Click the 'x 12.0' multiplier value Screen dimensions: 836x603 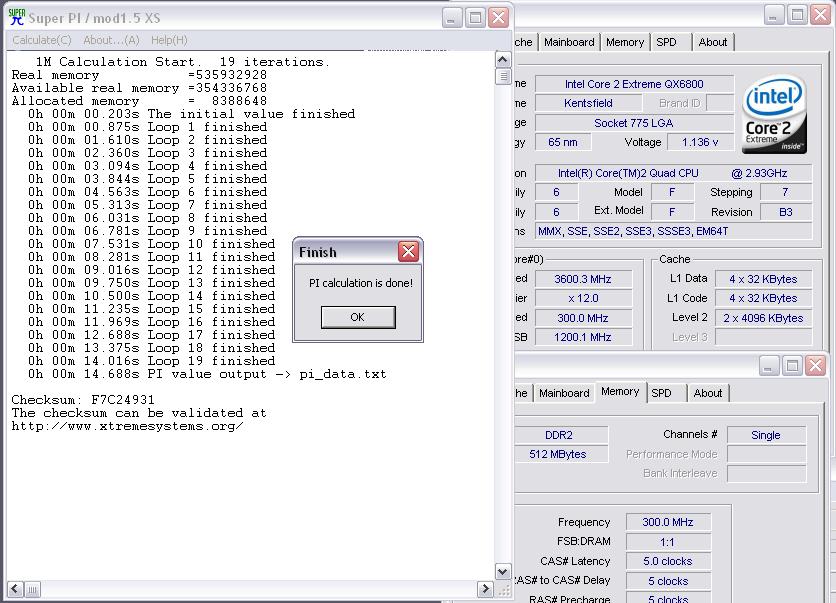pyautogui.click(x=583, y=299)
